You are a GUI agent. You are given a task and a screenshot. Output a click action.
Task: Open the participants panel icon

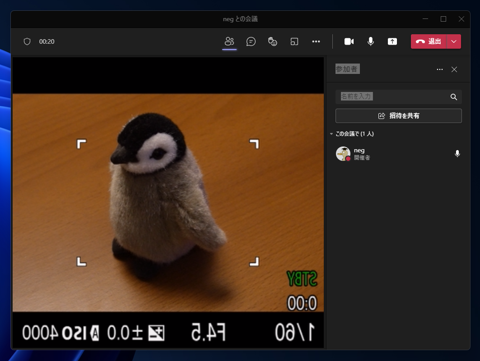229,42
